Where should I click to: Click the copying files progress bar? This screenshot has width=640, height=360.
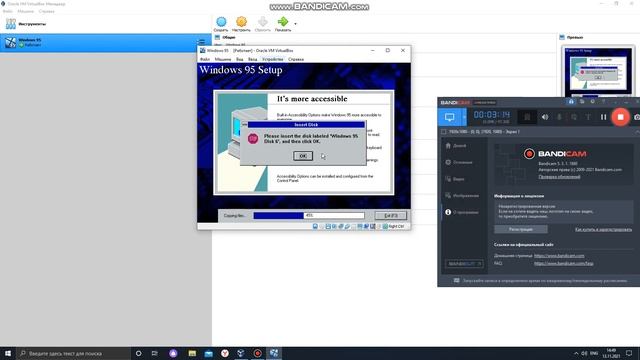pos(309,216)
